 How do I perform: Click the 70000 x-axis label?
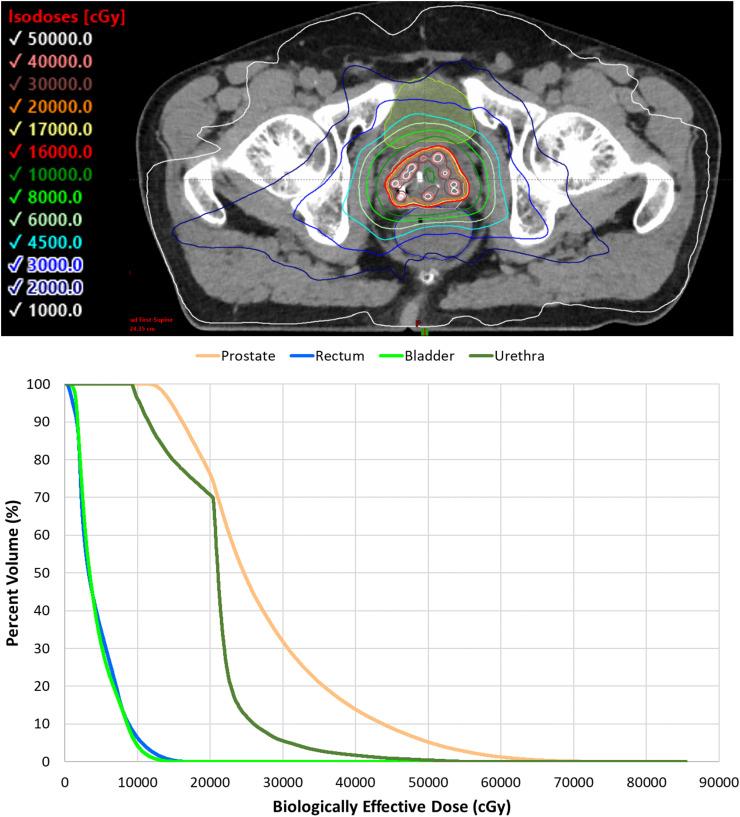[x=573, y=783]
